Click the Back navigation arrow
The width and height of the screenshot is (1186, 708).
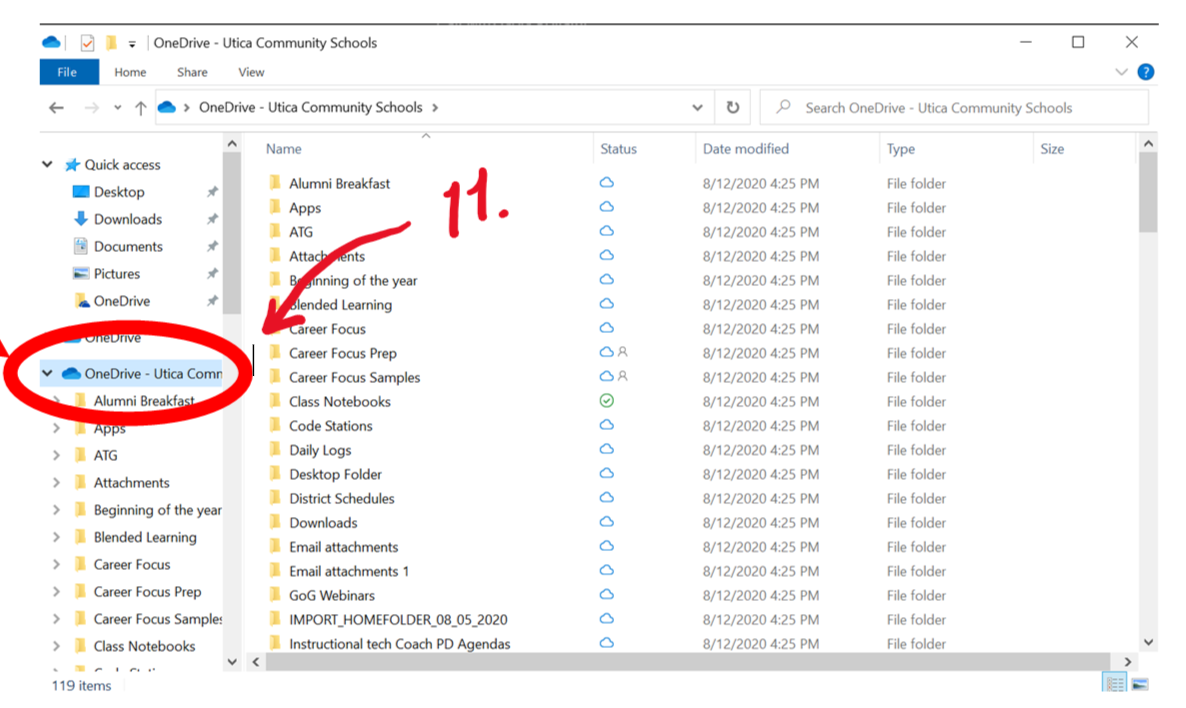57,108
